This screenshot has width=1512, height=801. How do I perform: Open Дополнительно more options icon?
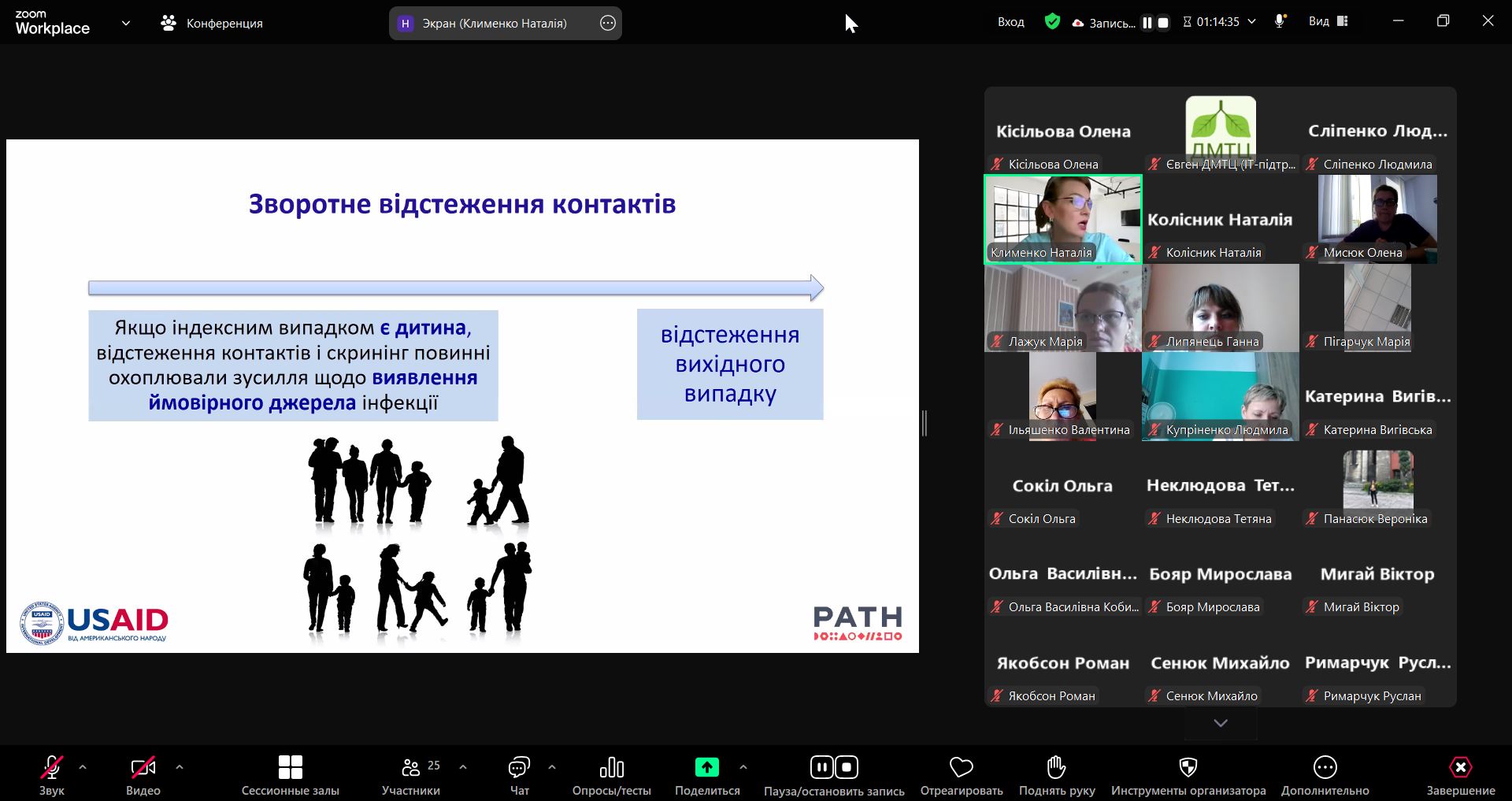click(x=1325, y=767)
